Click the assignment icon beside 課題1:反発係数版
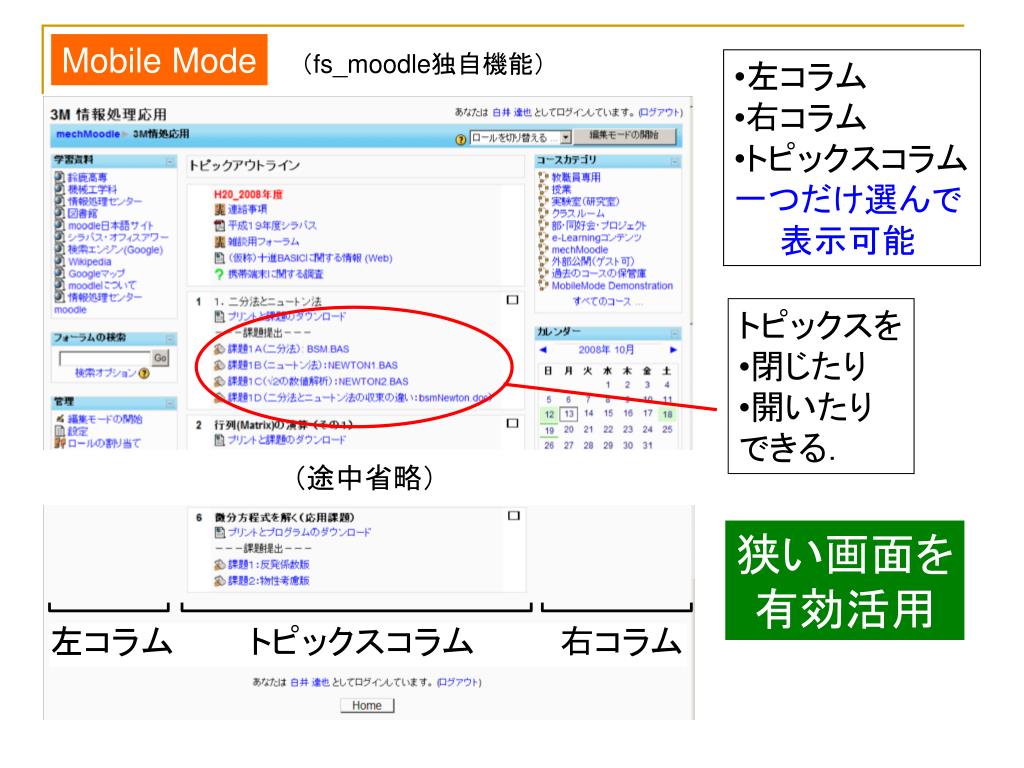Viewport: 1024px width, 768px height. coord(219,564)
